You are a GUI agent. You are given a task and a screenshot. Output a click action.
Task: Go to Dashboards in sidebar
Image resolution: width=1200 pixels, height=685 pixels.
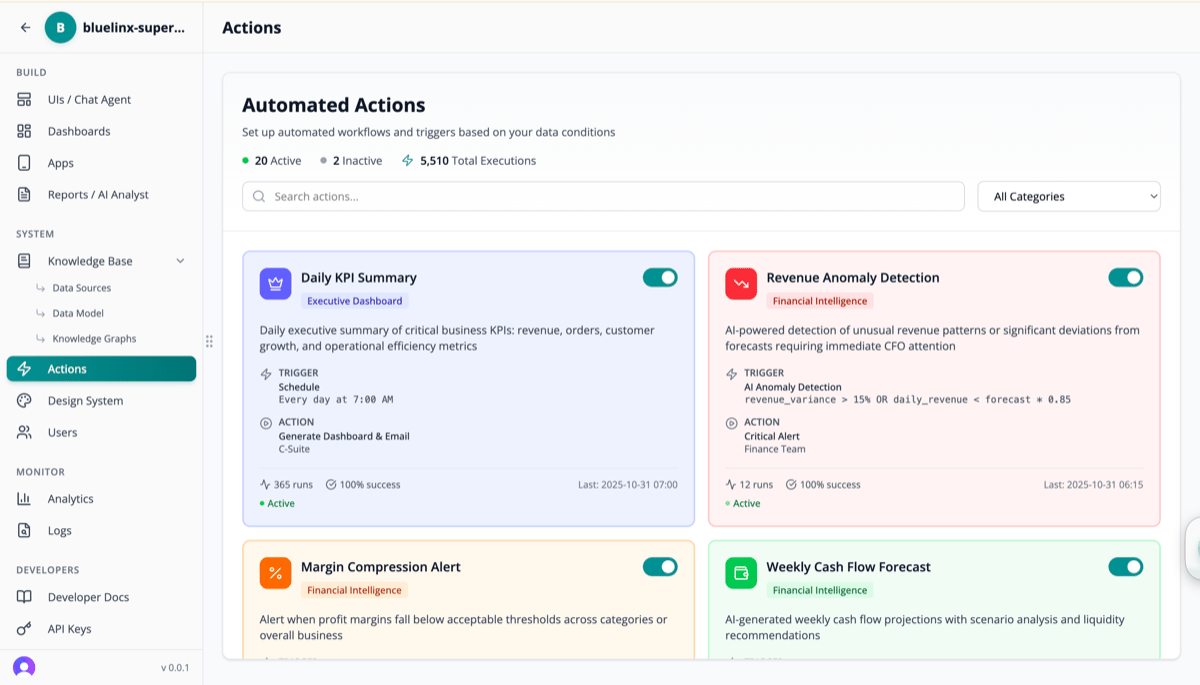click(79, 131)
